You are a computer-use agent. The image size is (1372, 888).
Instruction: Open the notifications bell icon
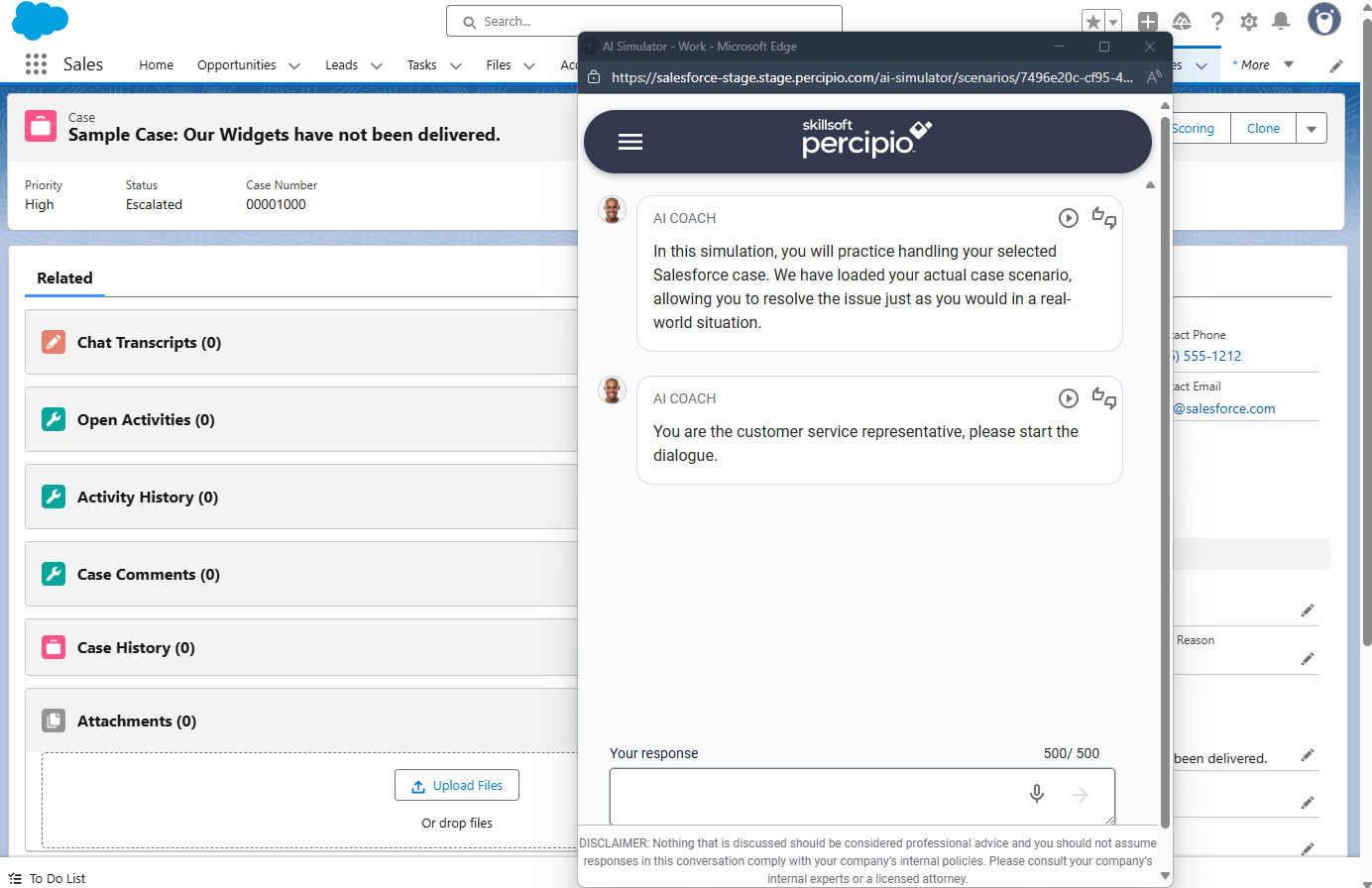point(1281,20)
